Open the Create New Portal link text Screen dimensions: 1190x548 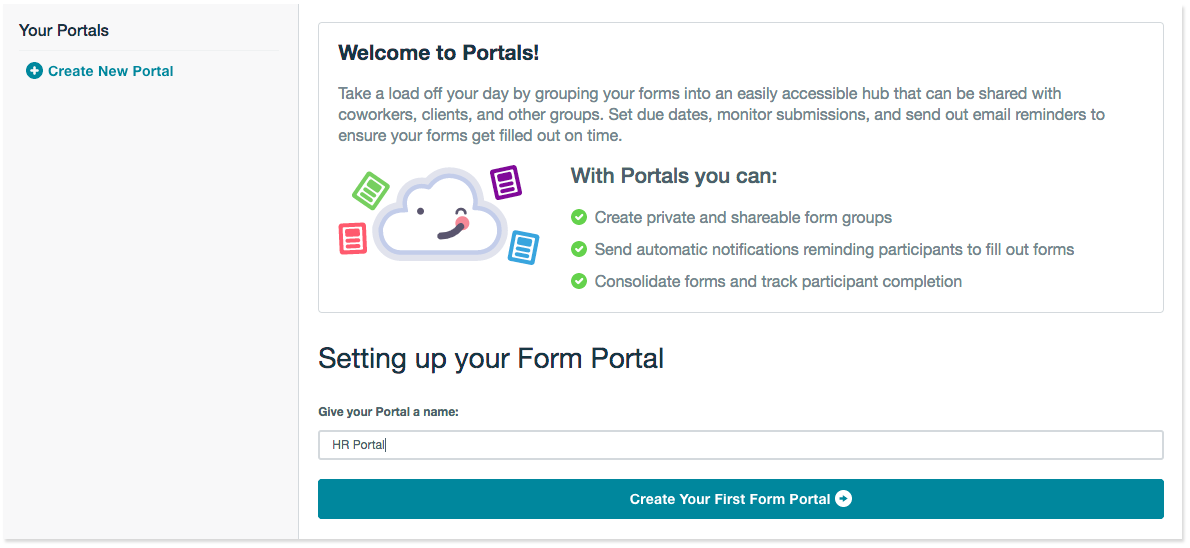coord(111,71)
